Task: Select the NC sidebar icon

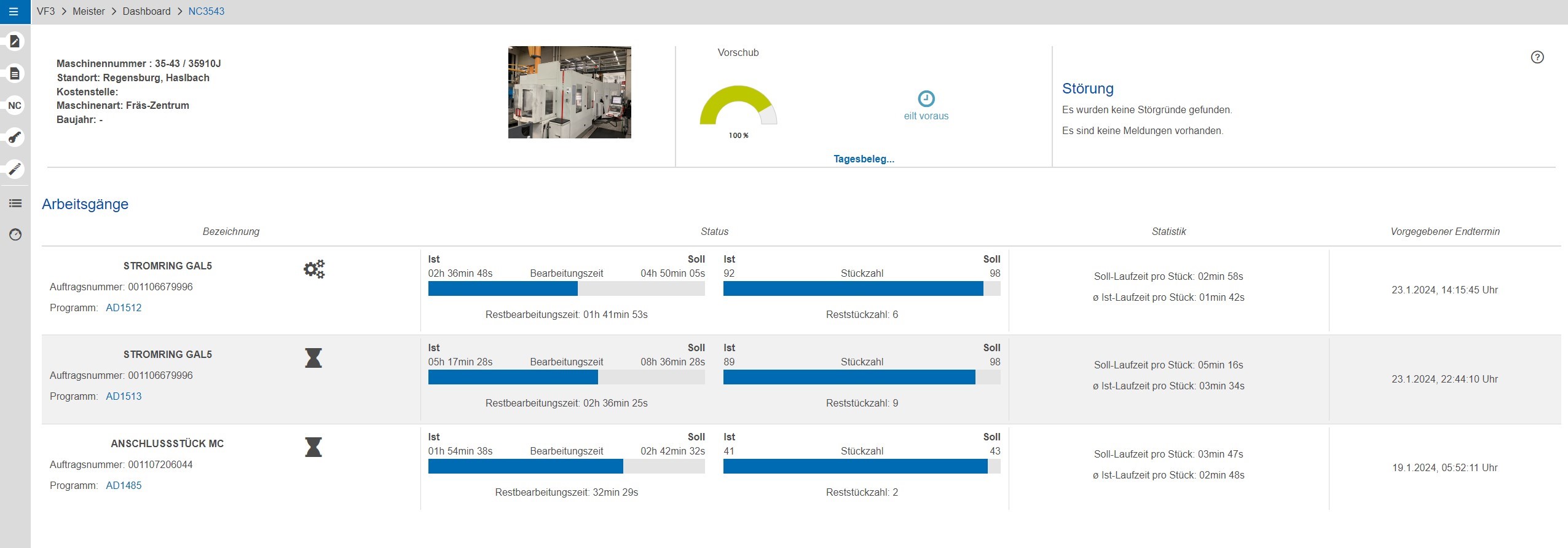Action: 15,106
